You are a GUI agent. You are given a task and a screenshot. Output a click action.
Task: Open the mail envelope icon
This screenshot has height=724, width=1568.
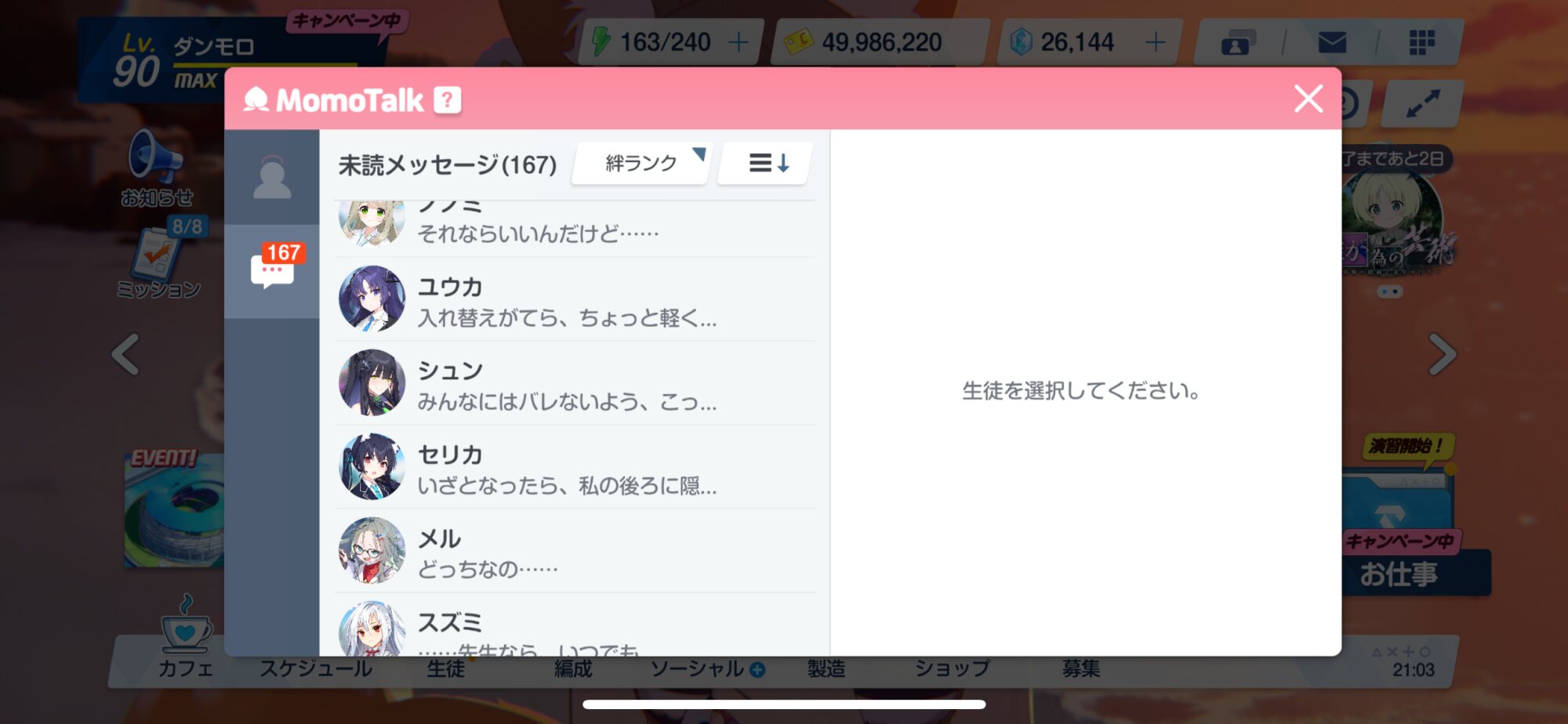1332,42
